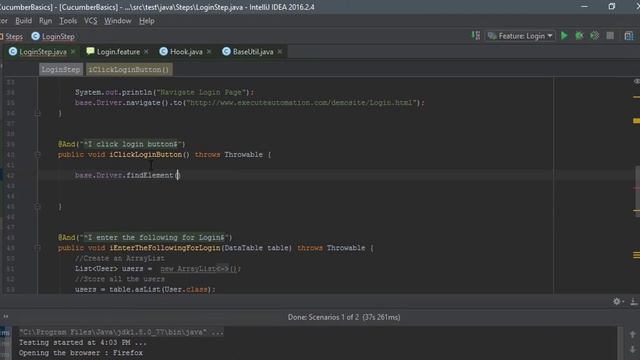
Task: Click the iEnterTheFollowingForLogin method name
Action: [165, 248]
